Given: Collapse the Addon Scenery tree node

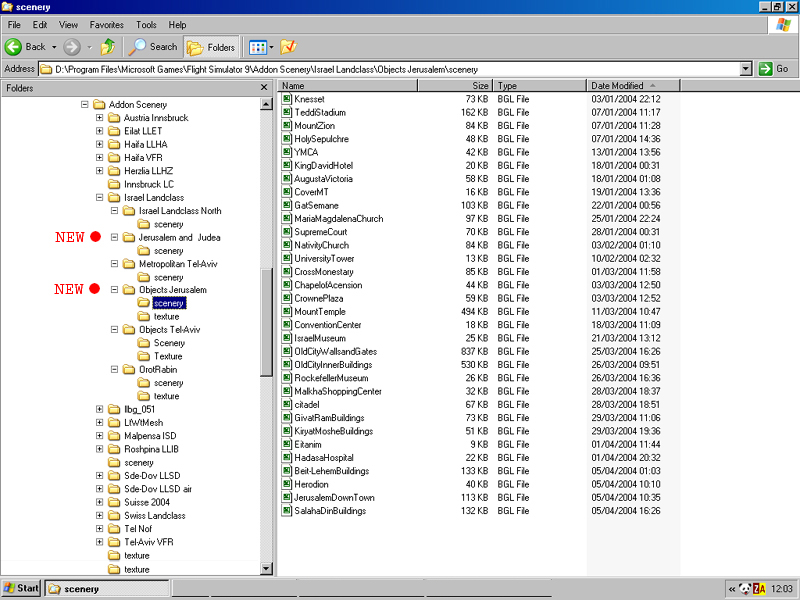Looking at the screenshot, I should [85, 105].
